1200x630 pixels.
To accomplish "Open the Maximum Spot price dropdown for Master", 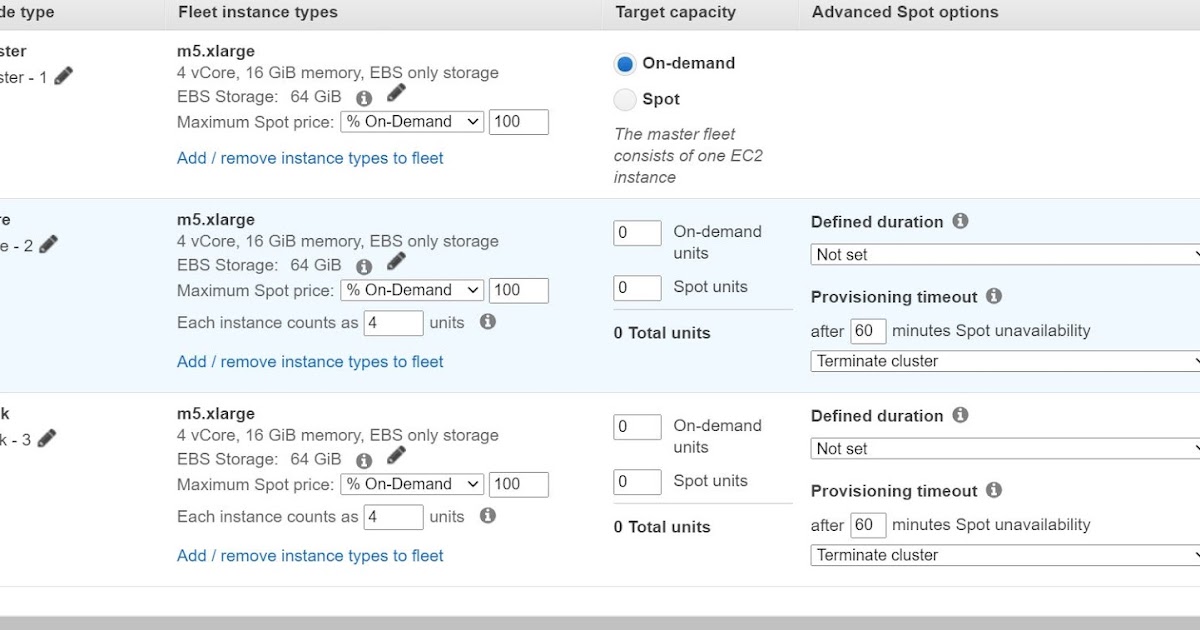I will tap(411, 121).
